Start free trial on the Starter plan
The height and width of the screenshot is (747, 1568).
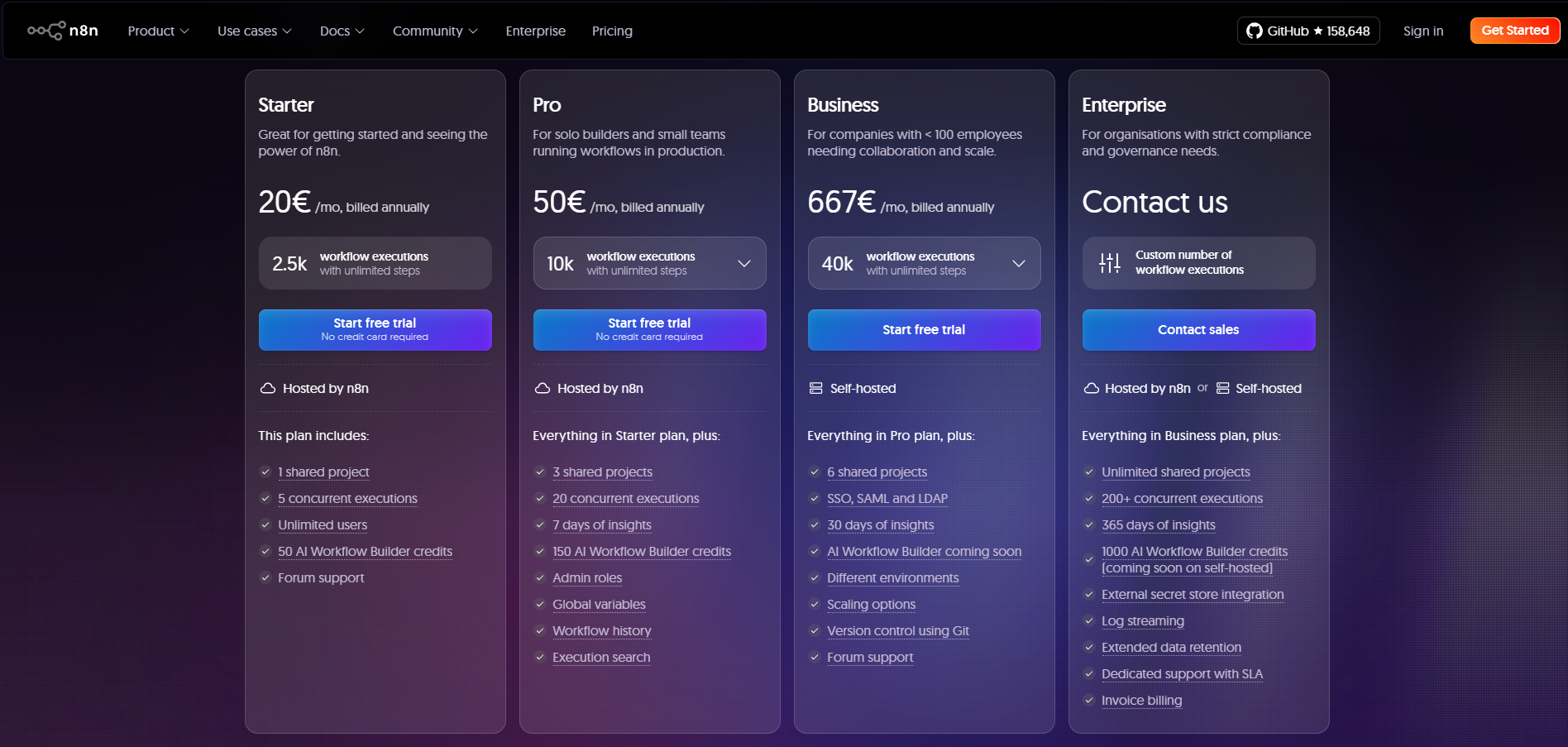(375, 329)
